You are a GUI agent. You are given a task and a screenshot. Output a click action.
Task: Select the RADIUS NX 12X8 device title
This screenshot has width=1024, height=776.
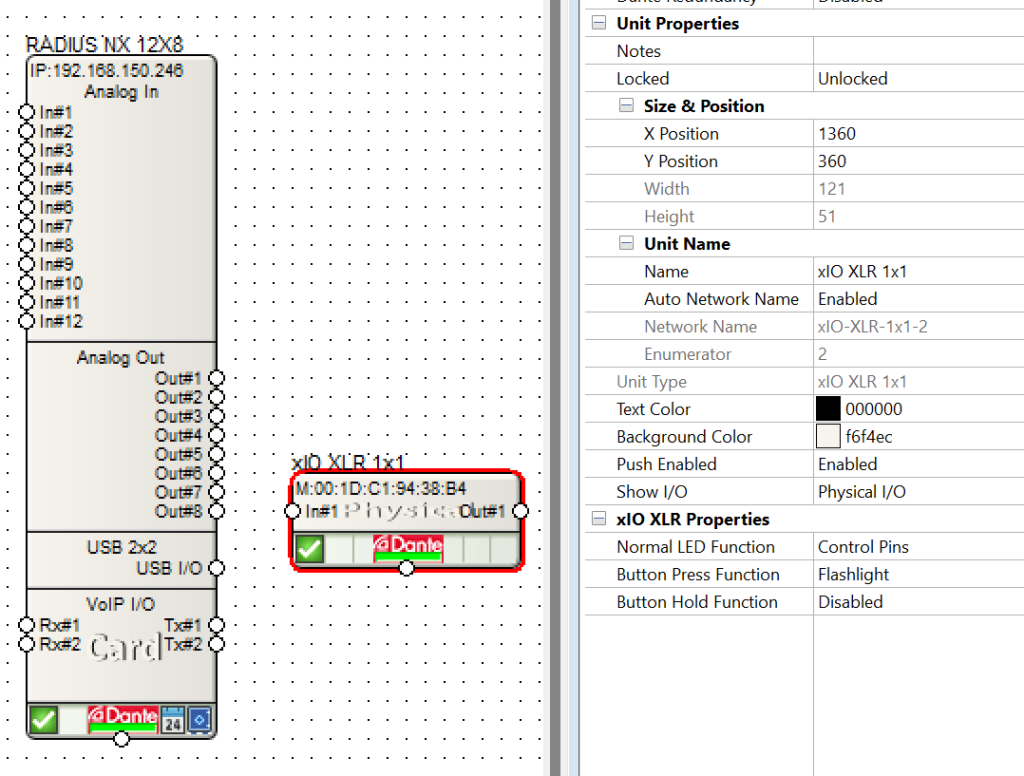pos(104,45)
